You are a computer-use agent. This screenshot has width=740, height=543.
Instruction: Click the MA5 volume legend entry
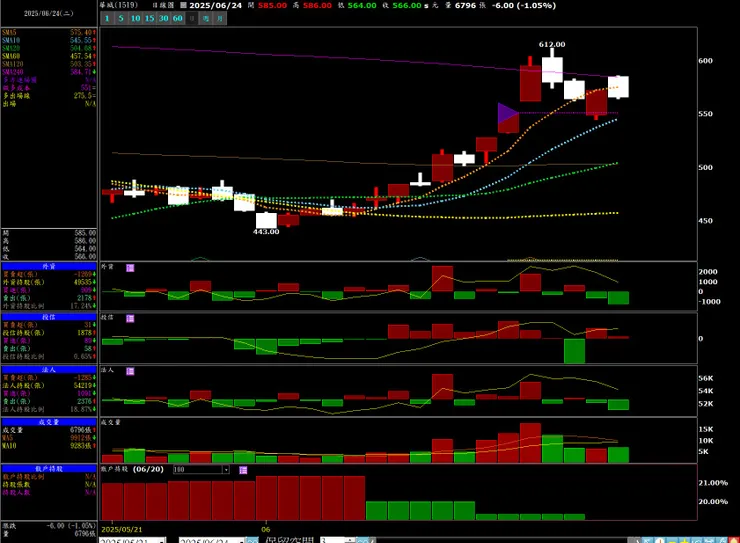click(x=49, y=438)
